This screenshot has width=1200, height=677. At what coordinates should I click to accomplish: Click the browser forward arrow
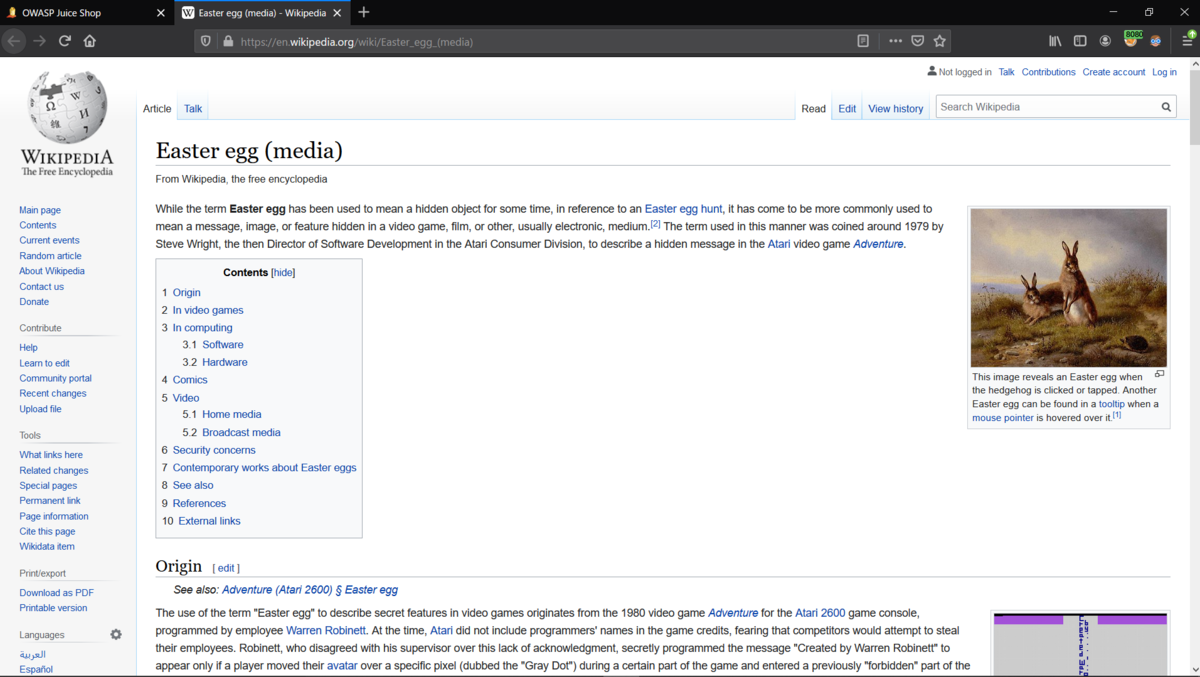[x=40, y=41]
